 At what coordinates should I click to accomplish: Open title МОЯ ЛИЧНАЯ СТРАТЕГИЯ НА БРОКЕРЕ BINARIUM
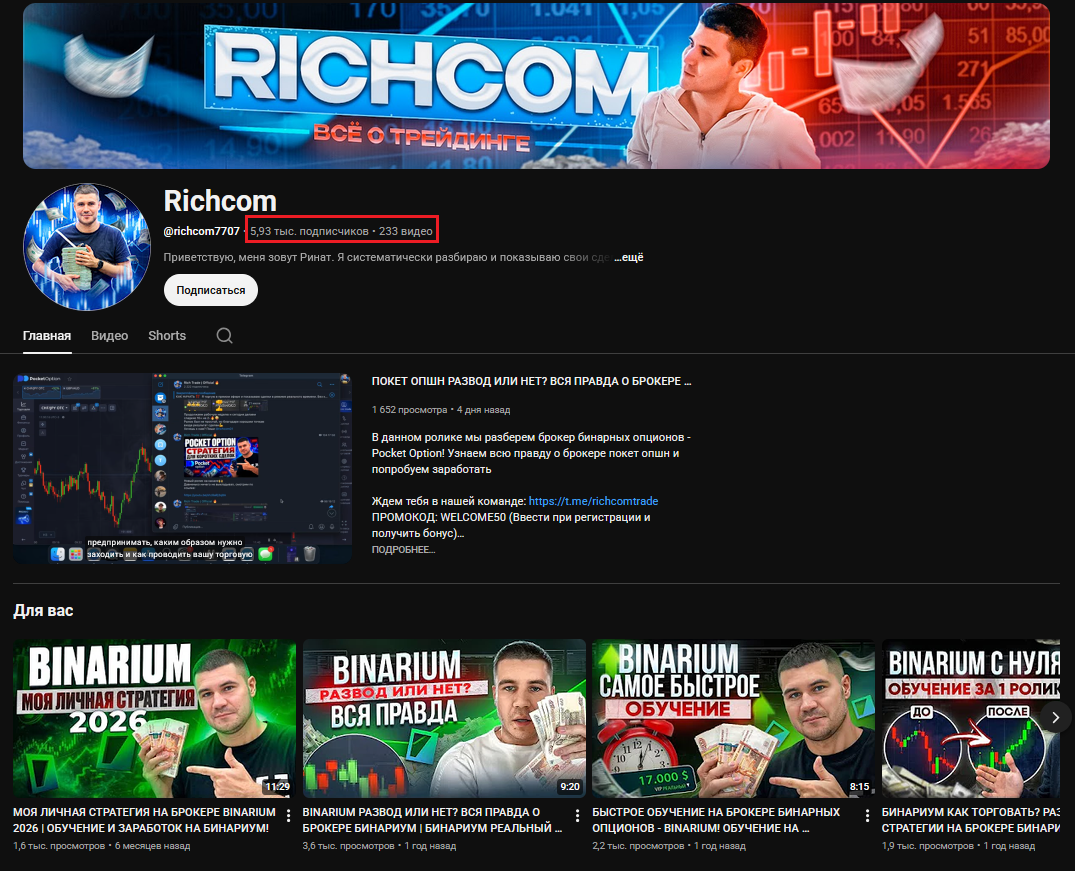pos(145,820)
